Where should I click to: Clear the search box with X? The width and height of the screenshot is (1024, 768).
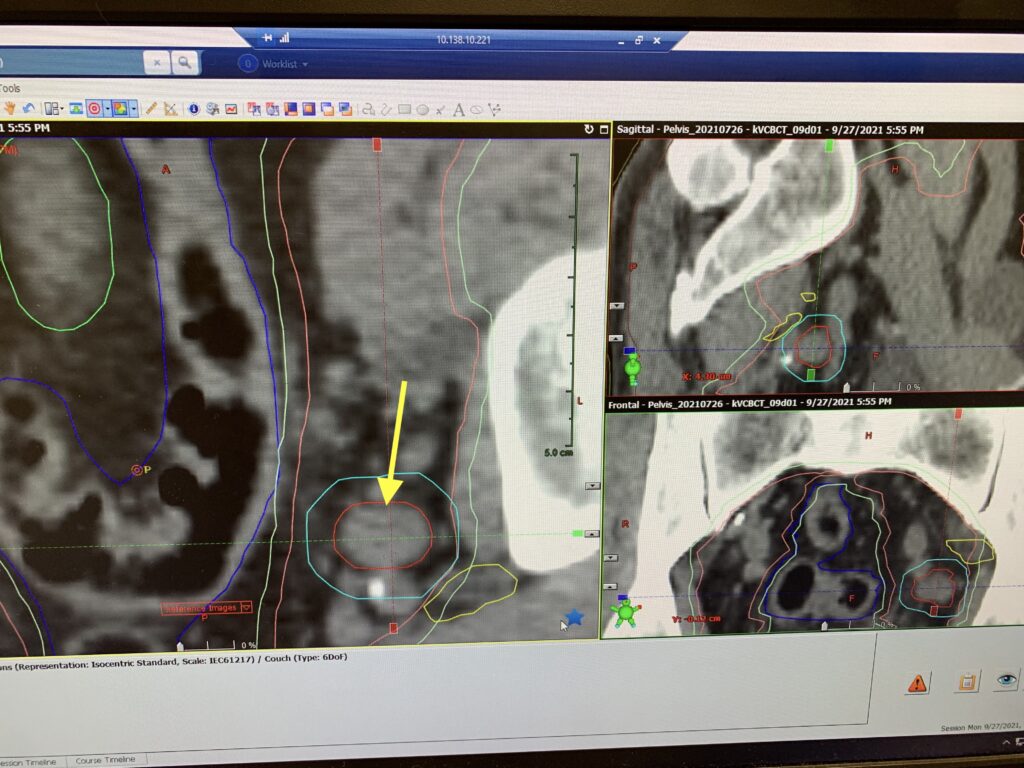click(157, 63)
